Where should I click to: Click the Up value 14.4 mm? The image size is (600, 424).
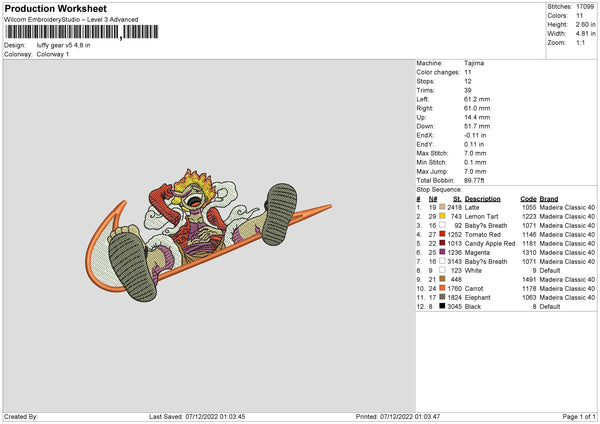477,117
